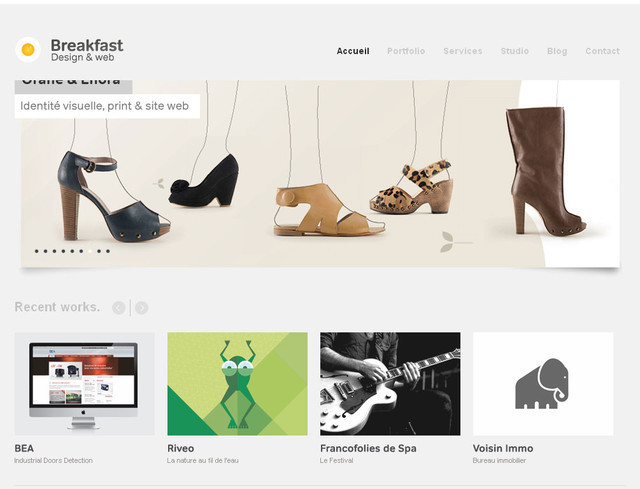
Task: Click the Riveo project title link
Action: tap(181, 448)
